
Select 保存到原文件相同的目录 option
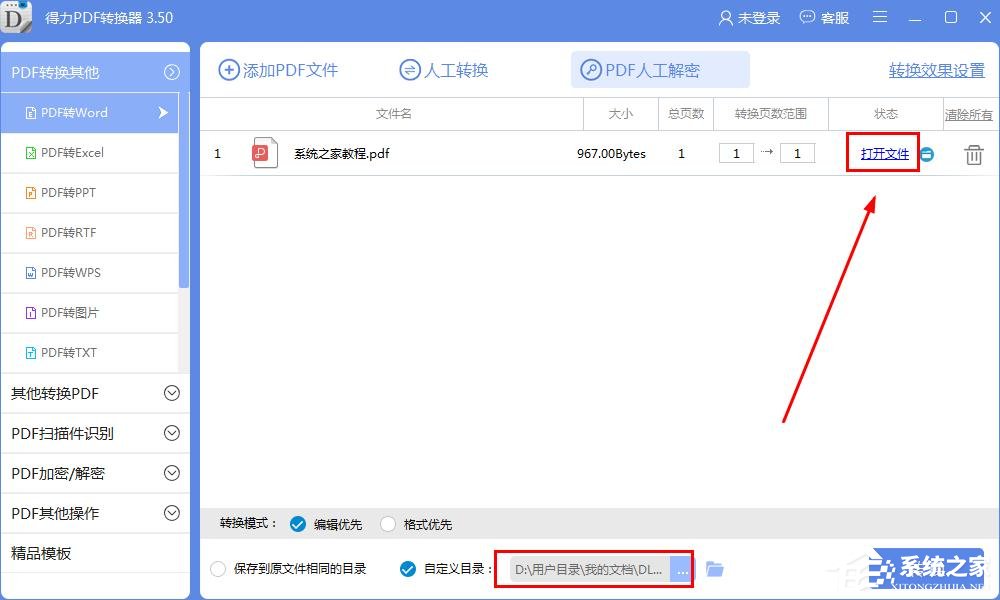(x=217, y=567)
